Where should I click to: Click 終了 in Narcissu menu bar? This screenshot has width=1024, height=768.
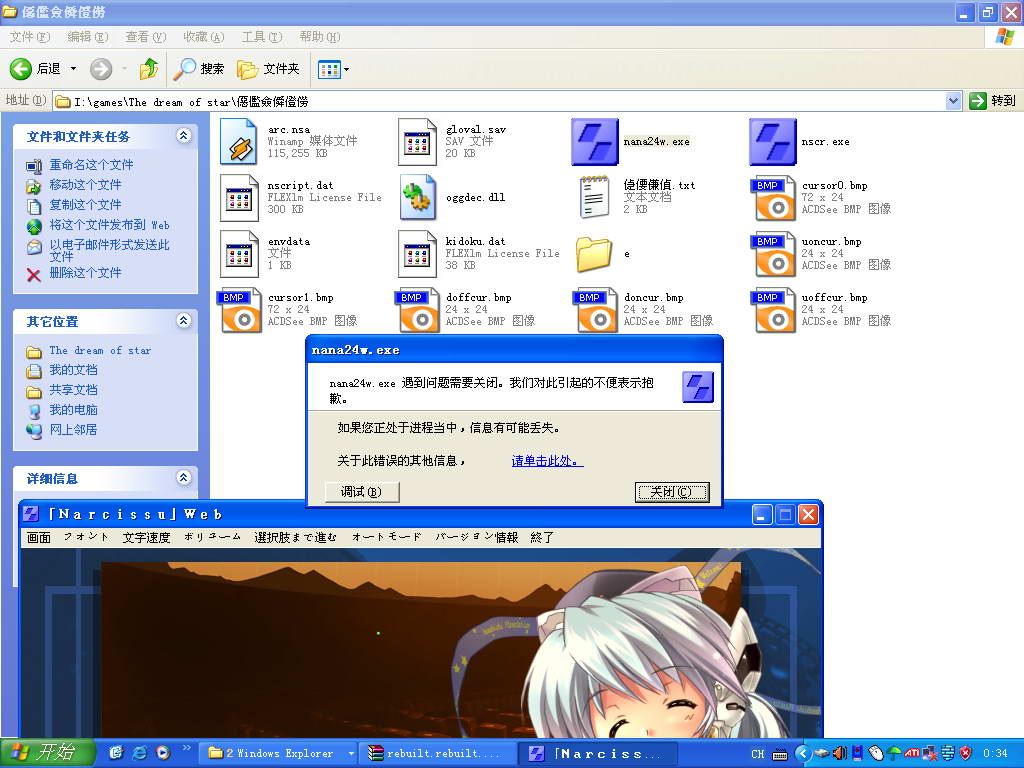[542, 537]
